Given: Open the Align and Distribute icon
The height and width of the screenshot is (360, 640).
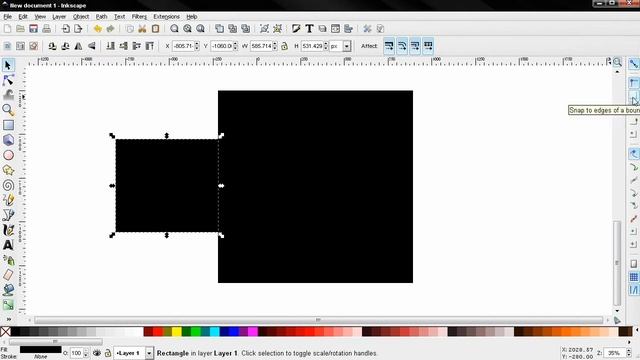Looking at the screenshot, I should [x=348, y=29].
